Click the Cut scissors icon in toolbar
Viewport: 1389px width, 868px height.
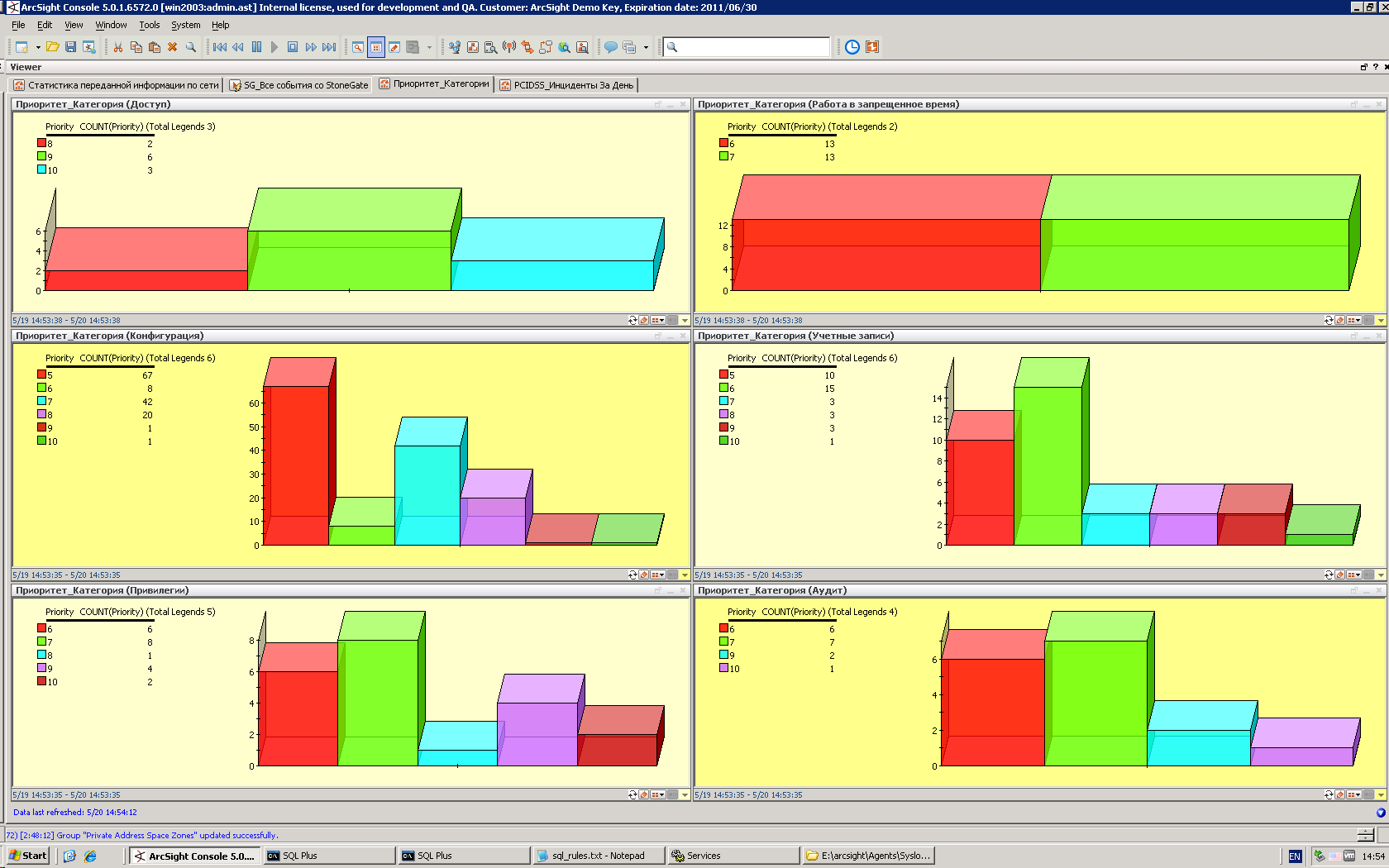point(118,47)
